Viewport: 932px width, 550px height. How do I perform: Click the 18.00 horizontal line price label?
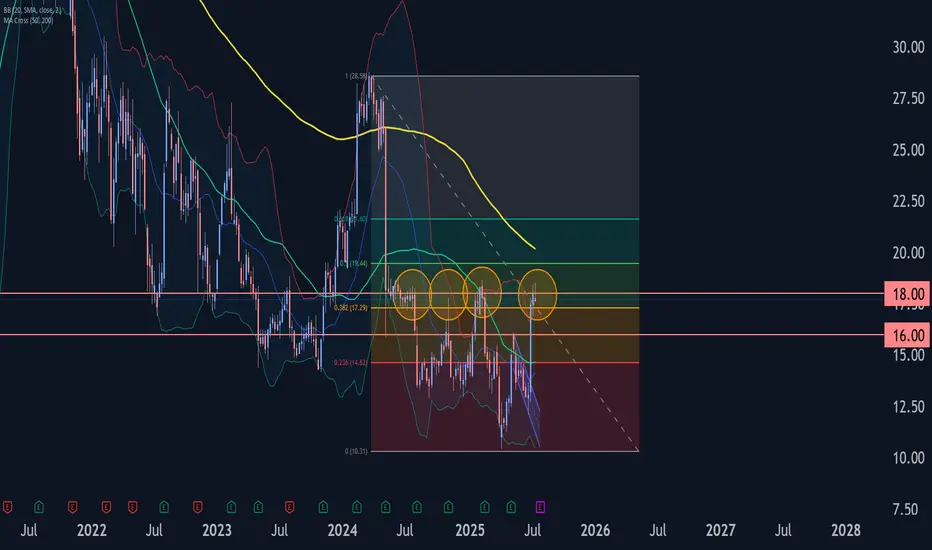908,294
